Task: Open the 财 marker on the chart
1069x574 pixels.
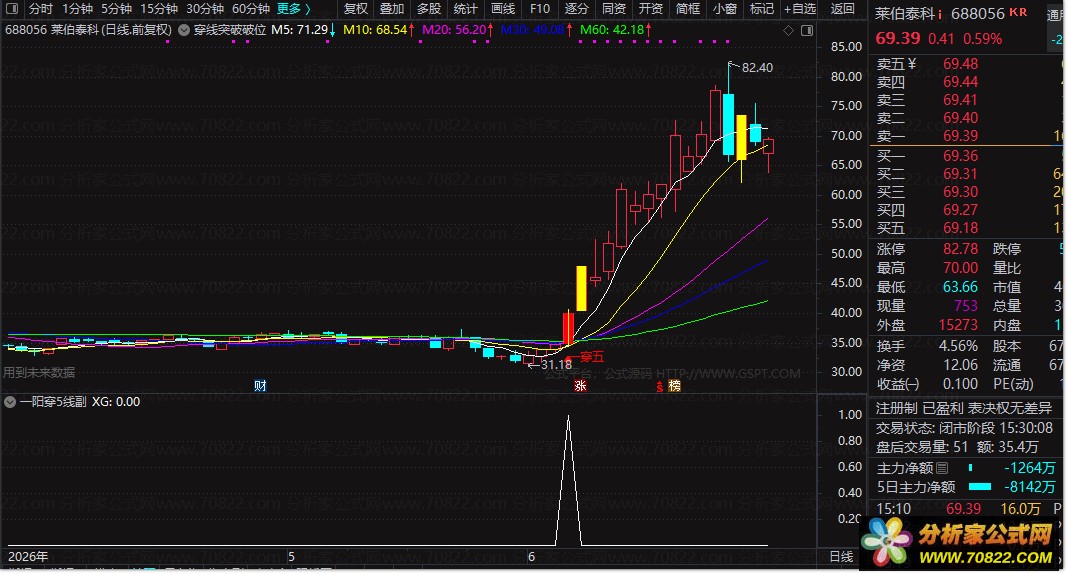Action: click(260, 386)
